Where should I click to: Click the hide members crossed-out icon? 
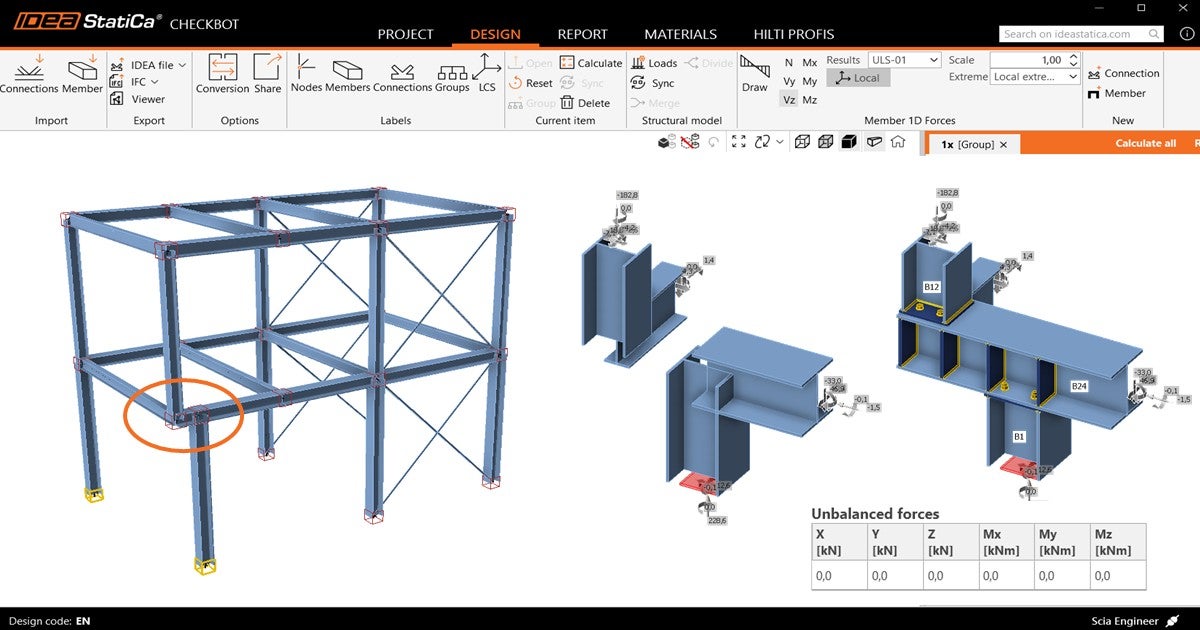(x=689, y=142)
